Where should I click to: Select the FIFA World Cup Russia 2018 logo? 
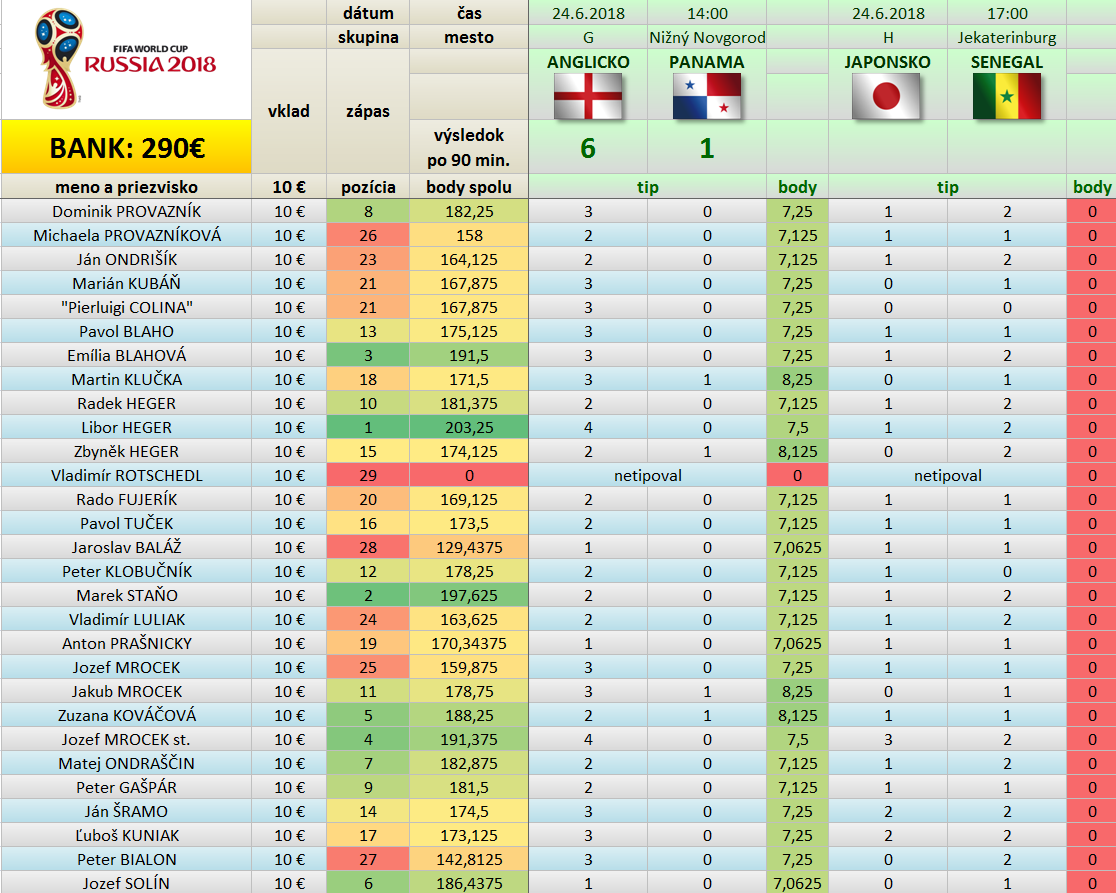126,59
